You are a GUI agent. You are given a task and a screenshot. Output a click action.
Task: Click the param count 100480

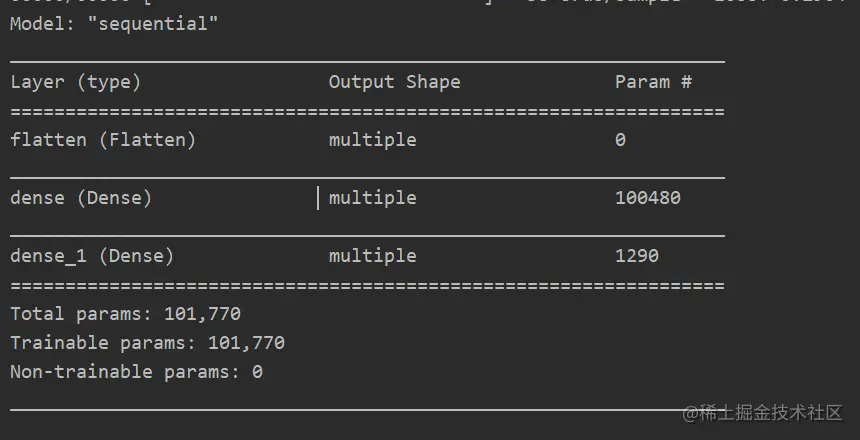click(648, 198)
